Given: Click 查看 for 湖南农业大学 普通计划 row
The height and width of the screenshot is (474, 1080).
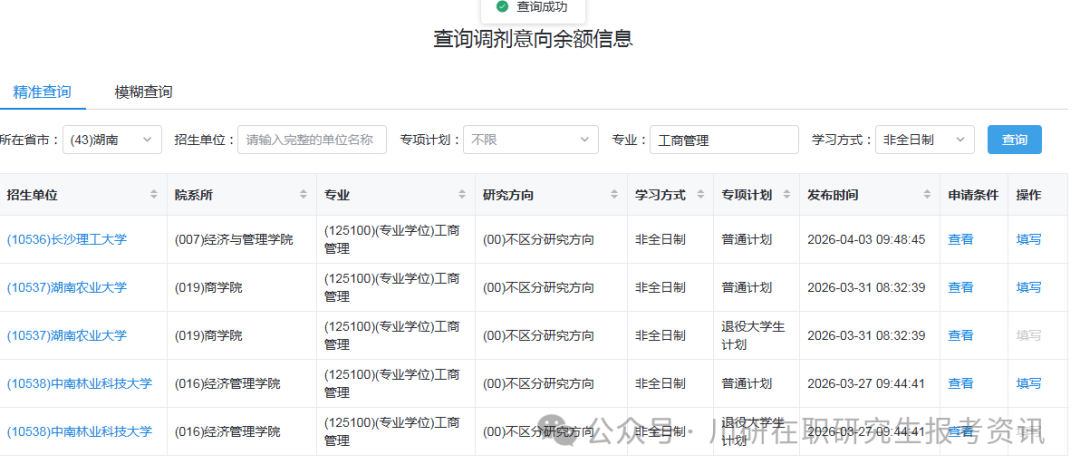Looking at the screenshot, I should point(960,287).
